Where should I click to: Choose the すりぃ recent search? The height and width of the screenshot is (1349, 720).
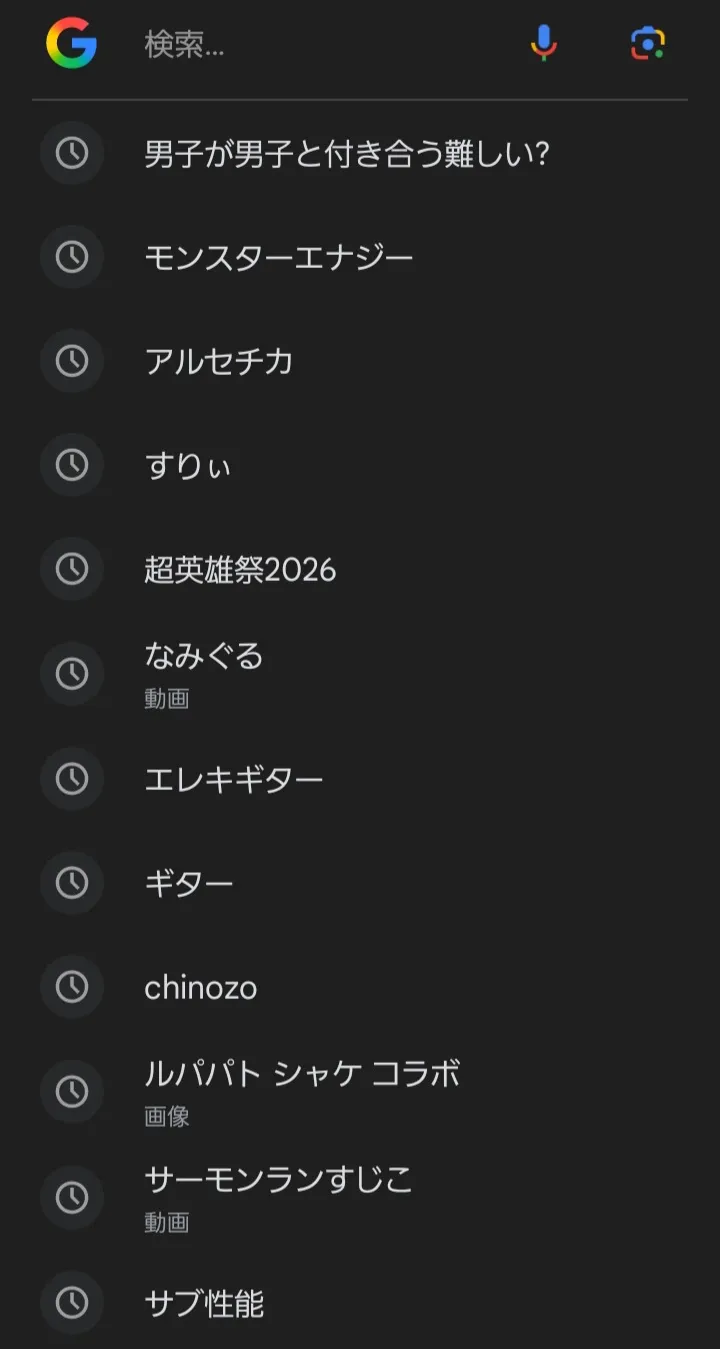pos(188,467)
